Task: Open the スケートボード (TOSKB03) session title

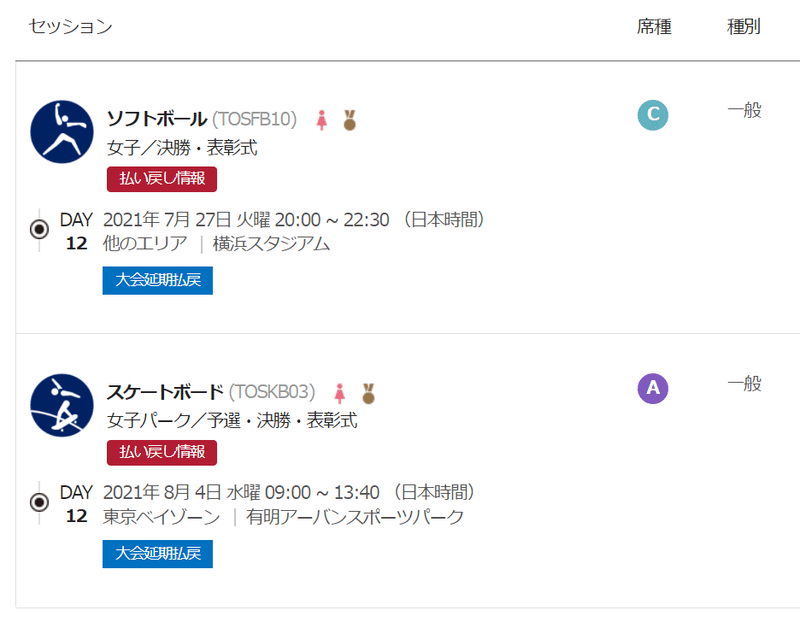Action: click(211, 392)
